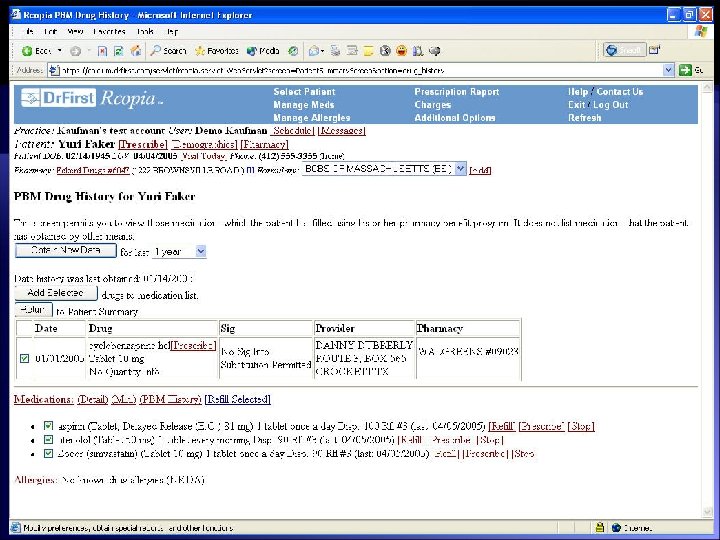Open Manage Allergies link

pyautogui.click(x=312, y=118)
